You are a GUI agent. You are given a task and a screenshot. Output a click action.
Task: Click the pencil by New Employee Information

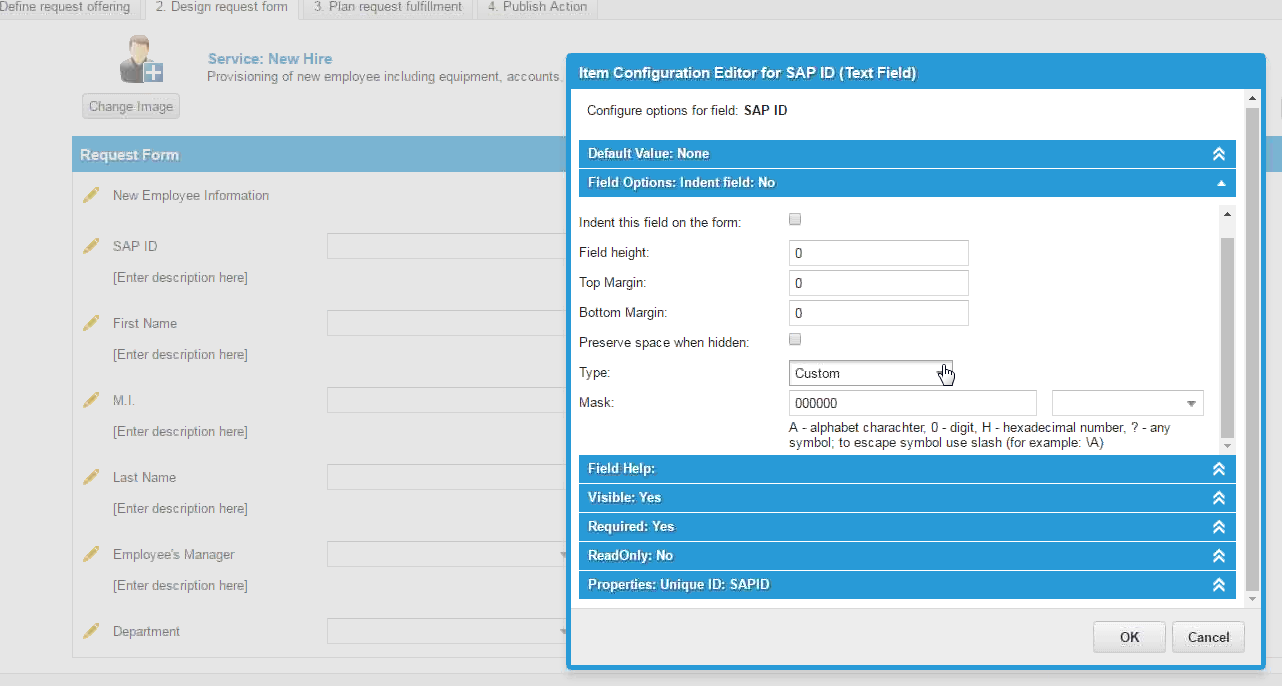[x=91, y=195]
